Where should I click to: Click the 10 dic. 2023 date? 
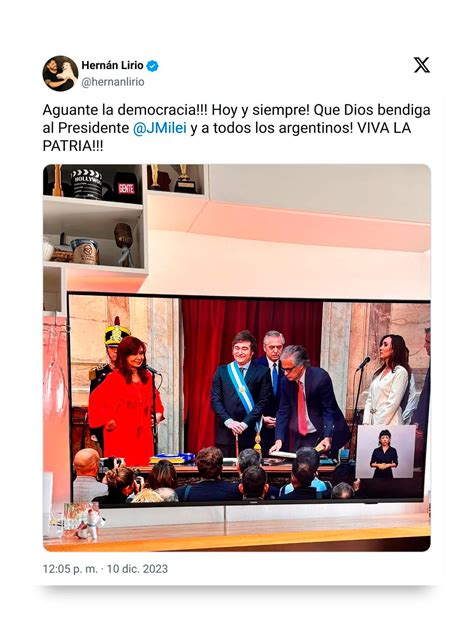(137, 569)
